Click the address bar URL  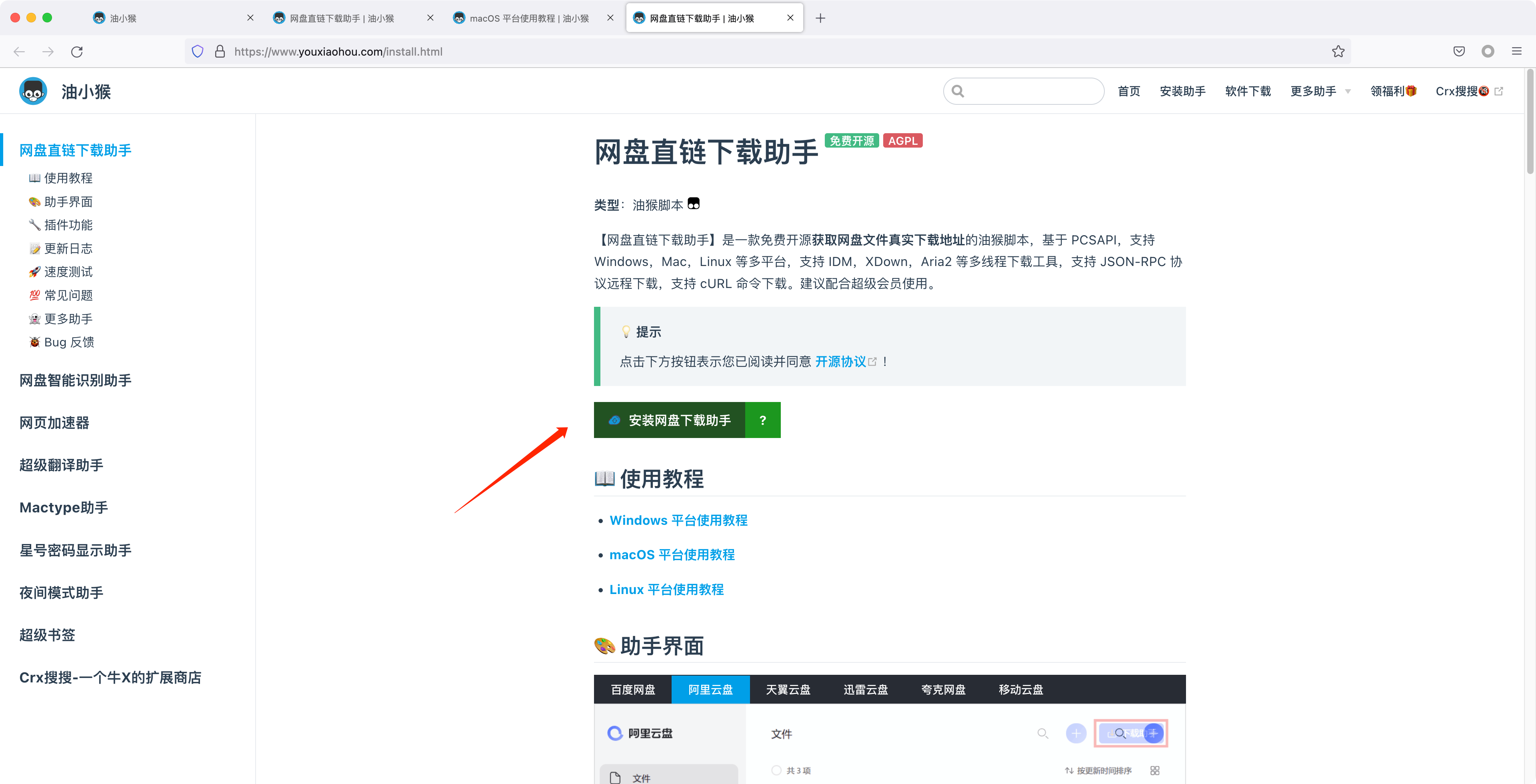coord(338,52)
